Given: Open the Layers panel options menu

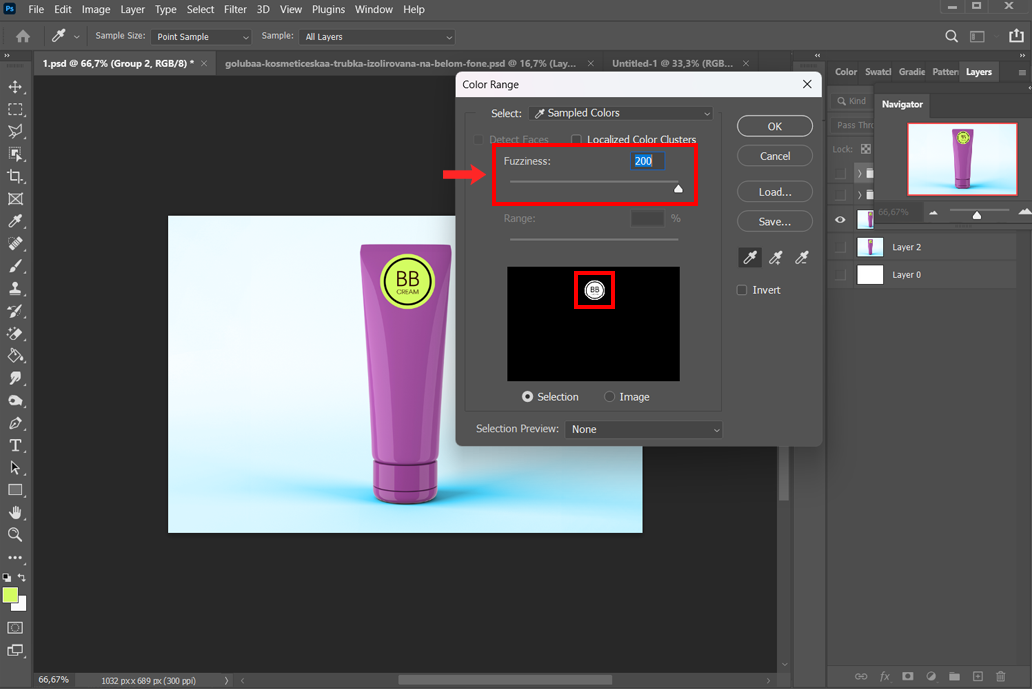Looking at the screenshot, I should coord(1022,72).
